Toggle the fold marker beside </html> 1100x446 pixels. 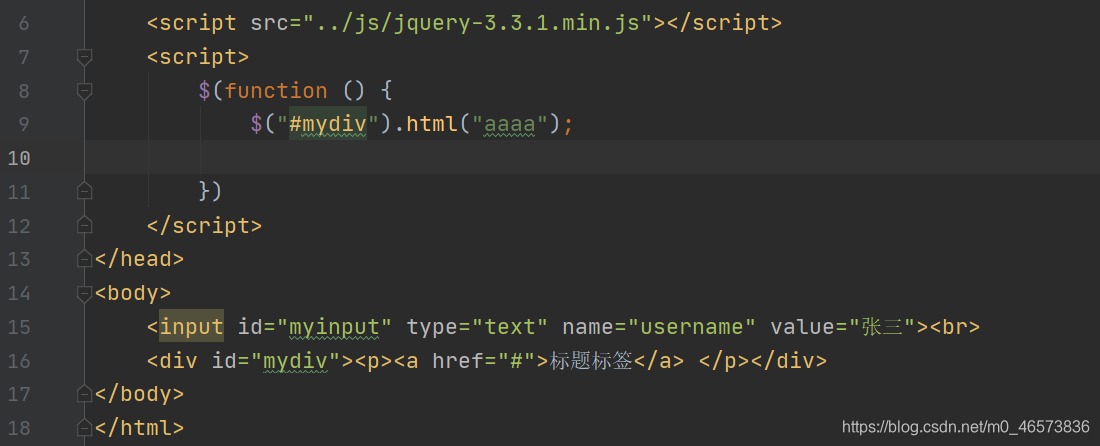[84, 427]
